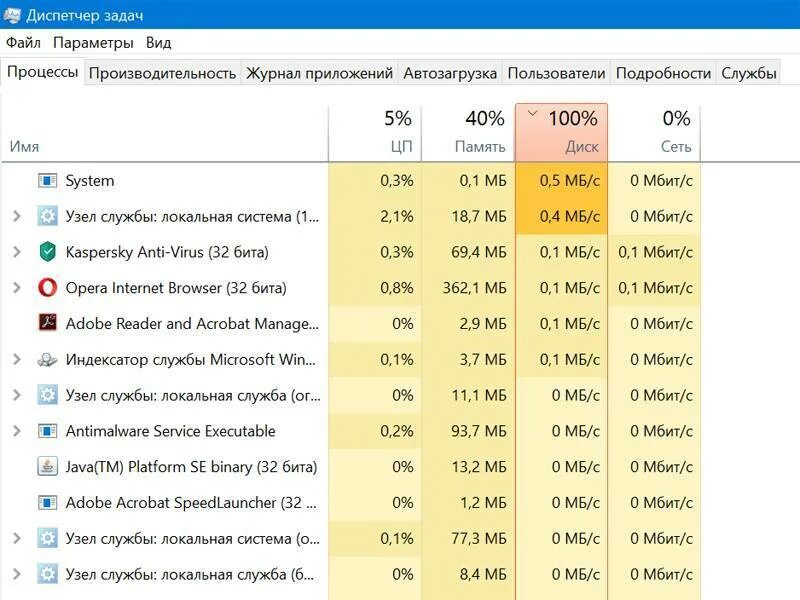Switch to the Производительность tab
Viewport: 800px width, 600px height.
point(162,73)
